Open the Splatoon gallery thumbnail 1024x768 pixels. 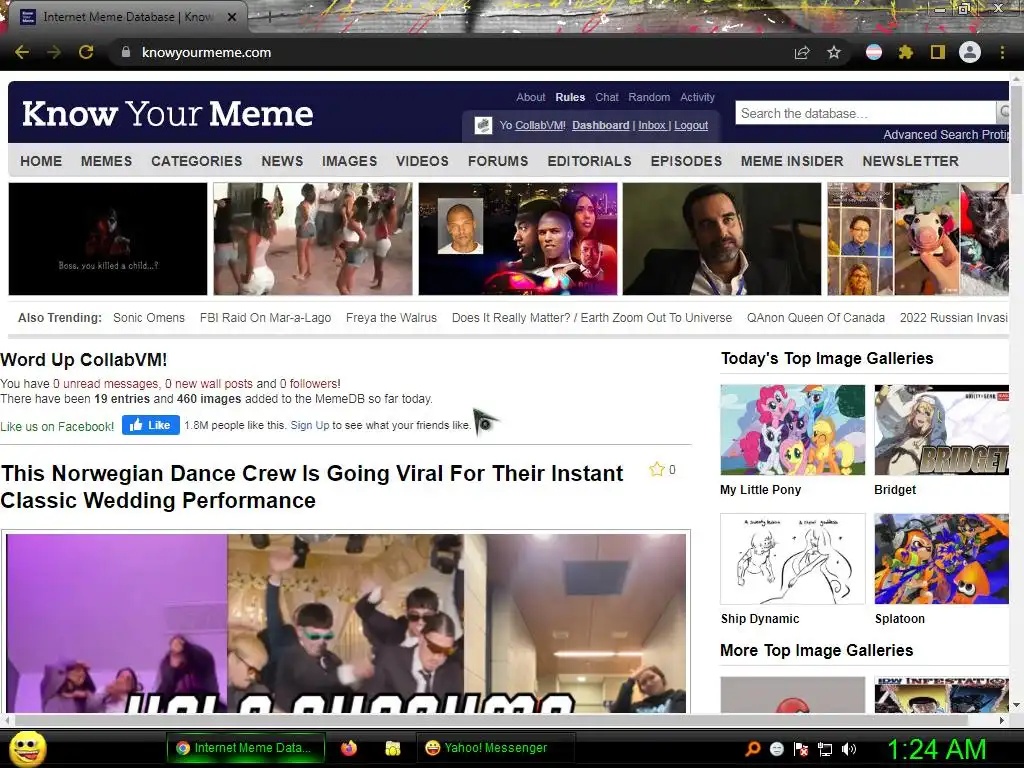tap(941, 559)
